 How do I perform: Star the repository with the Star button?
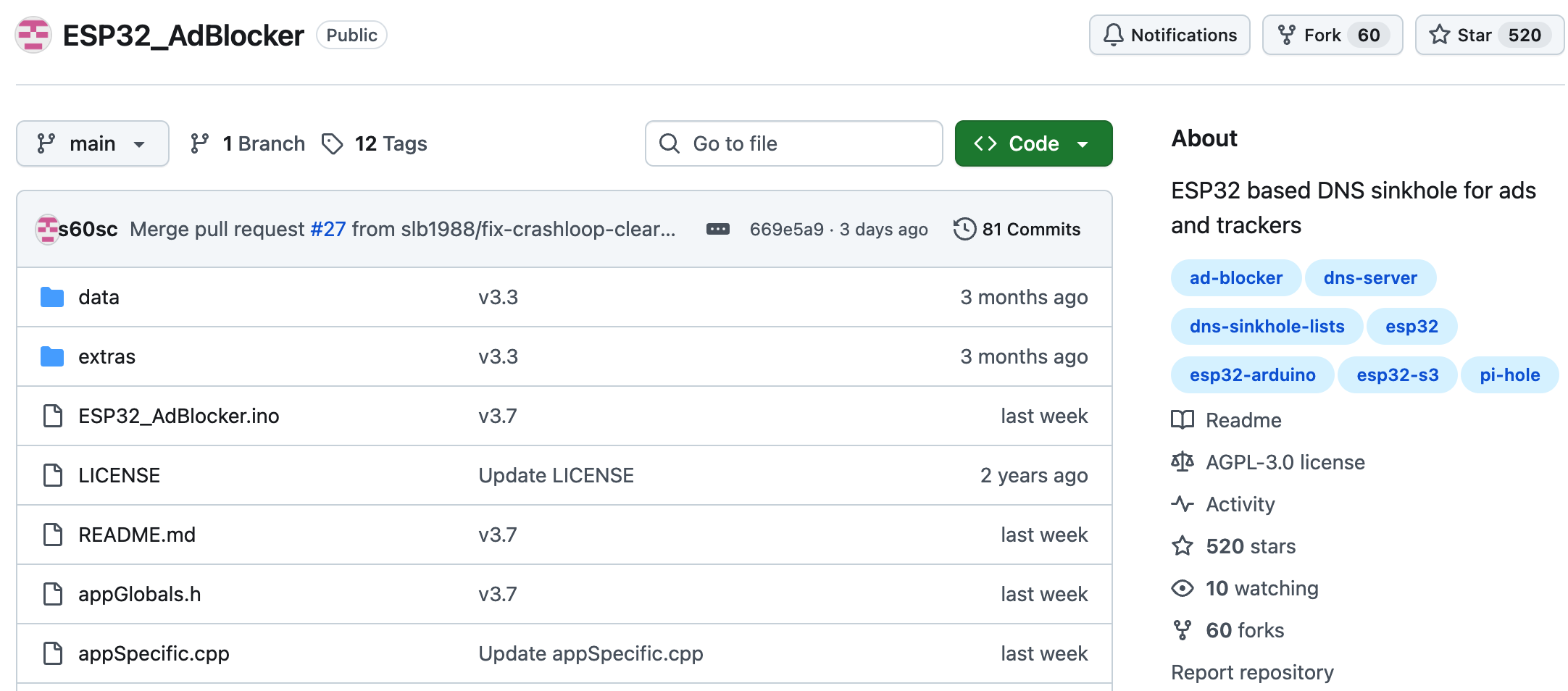click(1489, 35)
